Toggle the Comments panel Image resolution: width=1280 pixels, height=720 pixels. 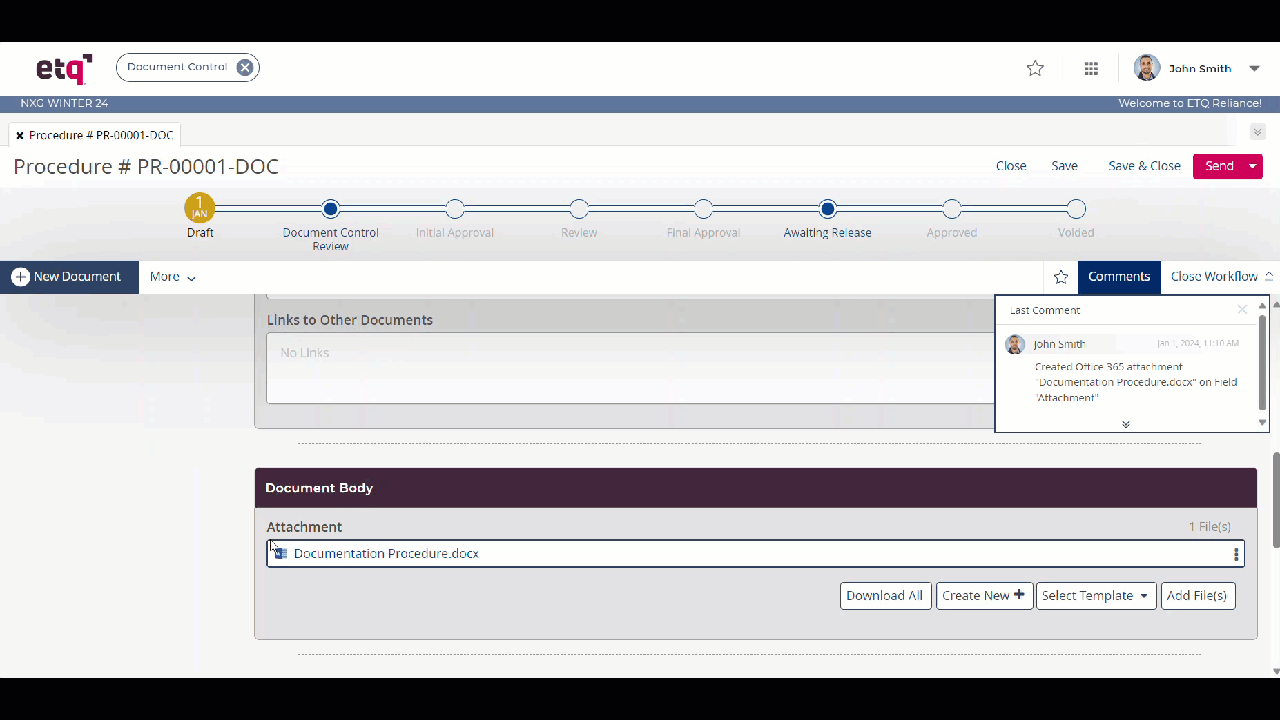(1119, 277)
